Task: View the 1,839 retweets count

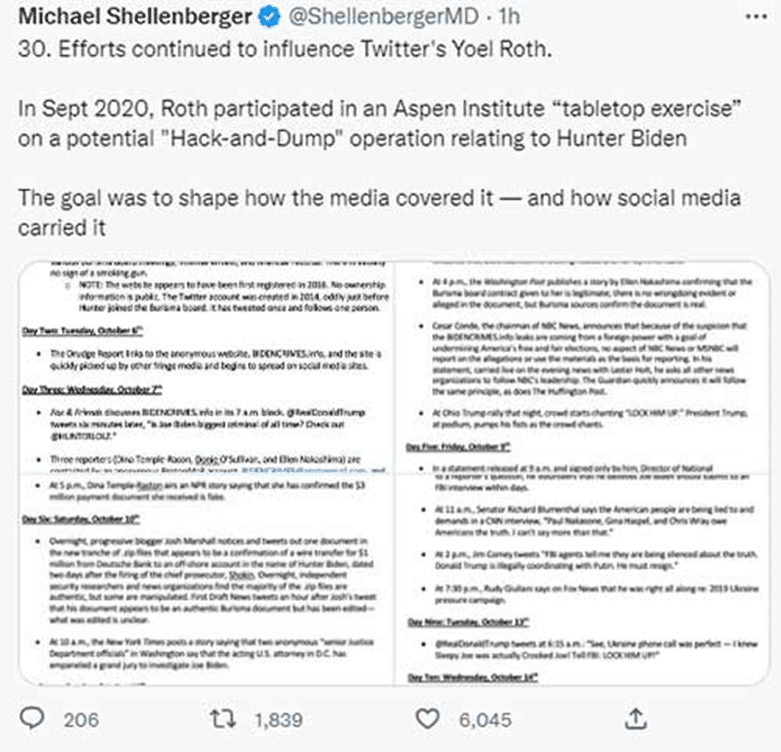Action: [278, 720]
